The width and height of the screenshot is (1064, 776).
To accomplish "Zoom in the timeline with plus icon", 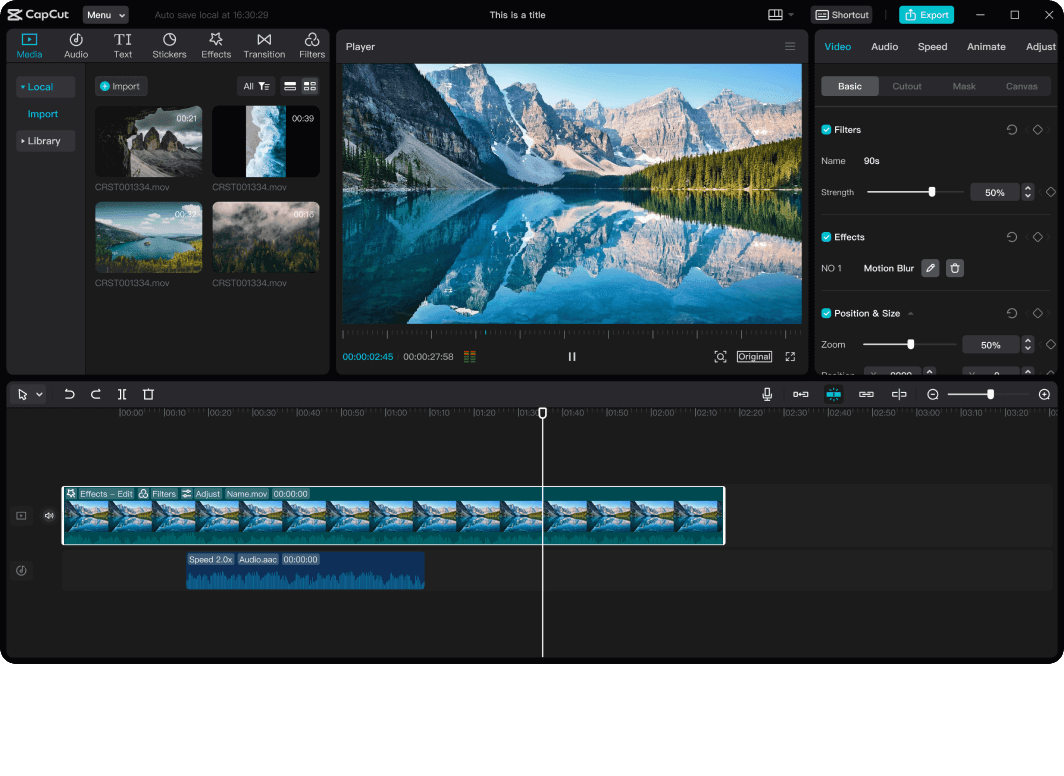I will (x=1044, y=394).
